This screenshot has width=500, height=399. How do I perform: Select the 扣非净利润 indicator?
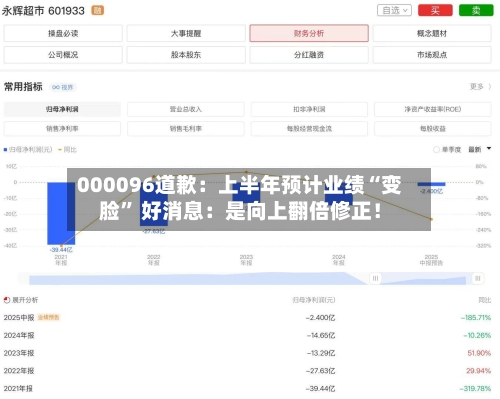pos(309,109)
